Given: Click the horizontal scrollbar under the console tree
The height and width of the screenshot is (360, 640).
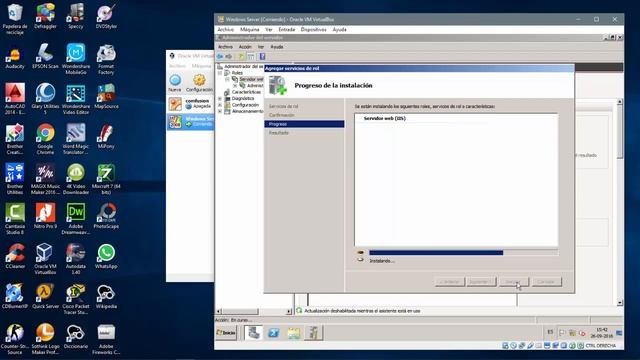Looking at the screenshot, I should 253,311.
